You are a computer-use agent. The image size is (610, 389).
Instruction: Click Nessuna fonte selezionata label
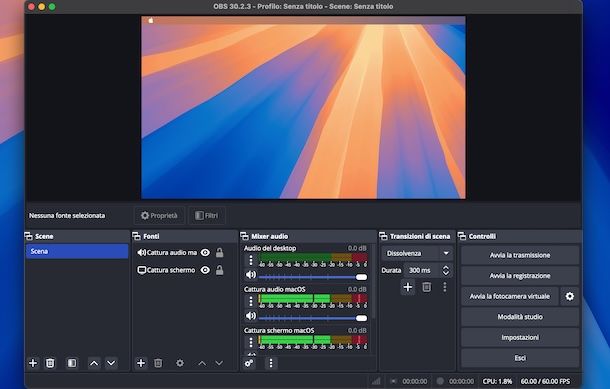(67, 216)
